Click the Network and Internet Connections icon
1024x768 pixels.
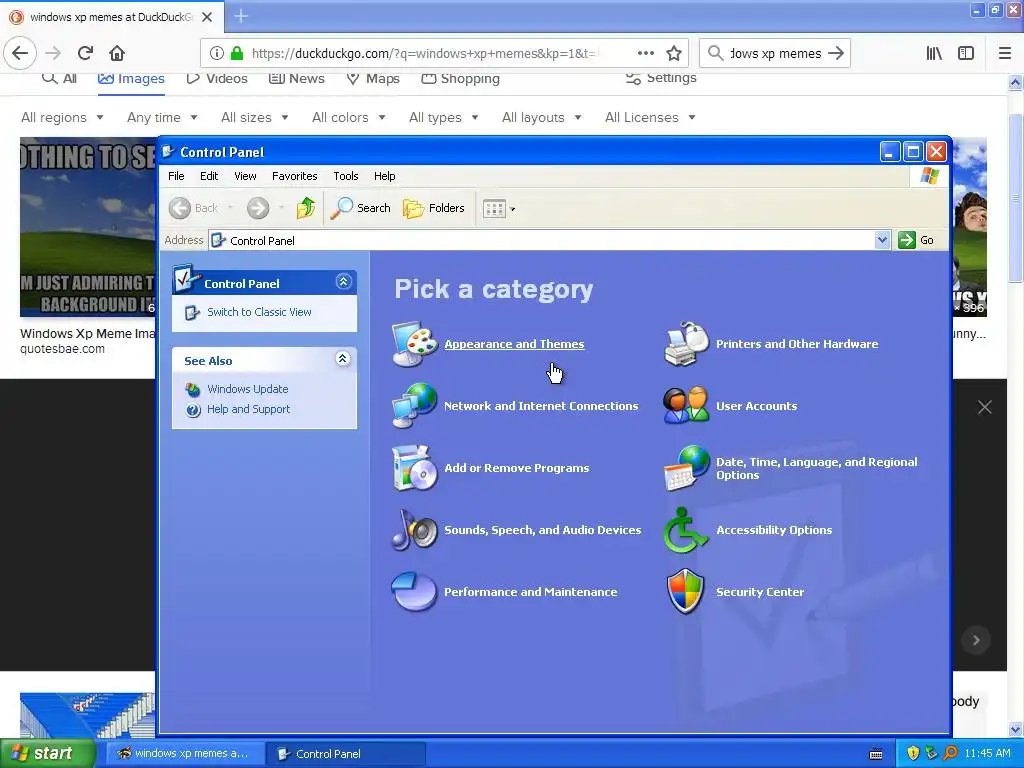pyautogui.click(x=414, y=406)
